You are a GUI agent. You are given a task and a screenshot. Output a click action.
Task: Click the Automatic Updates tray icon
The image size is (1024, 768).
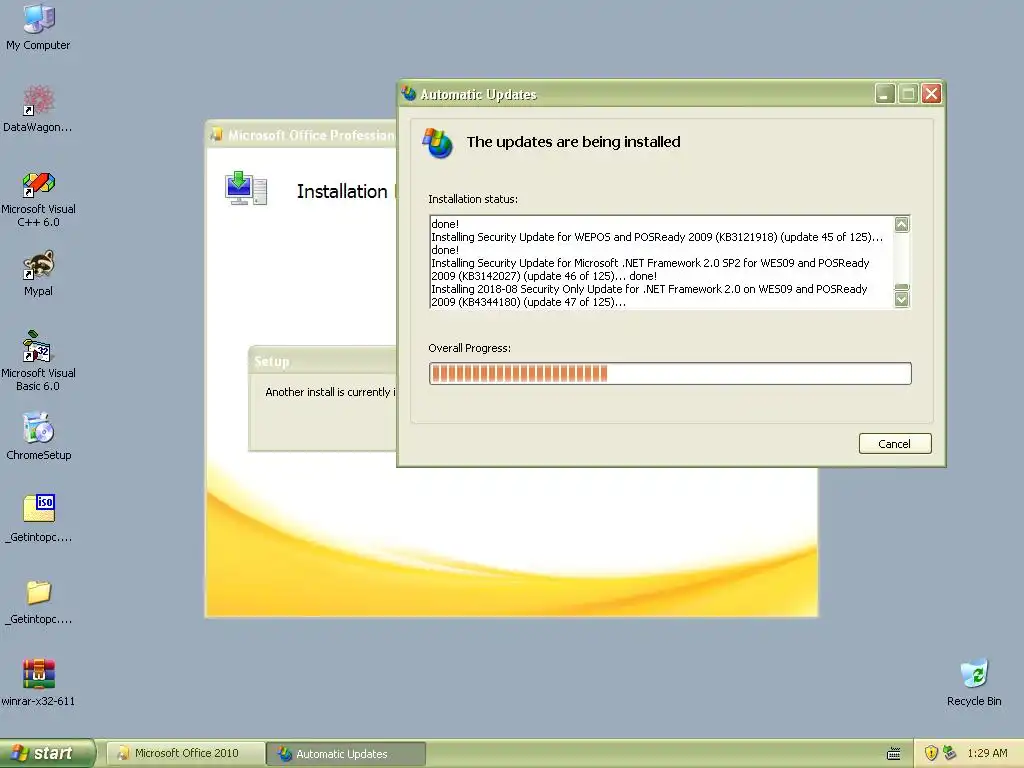(950, 753)
